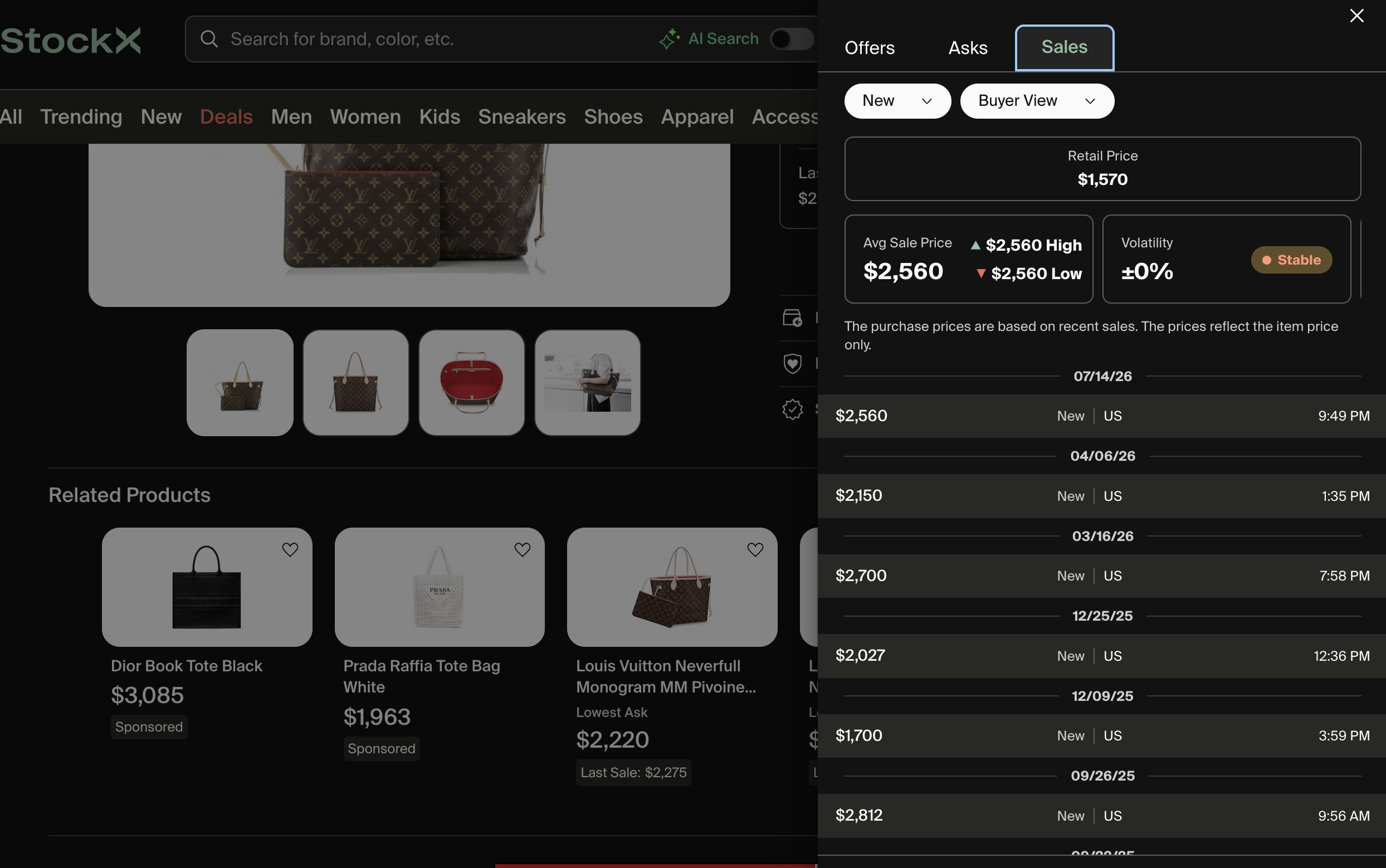Select the Sales tab
The image size is (1386, 868).
[1065, 48]
